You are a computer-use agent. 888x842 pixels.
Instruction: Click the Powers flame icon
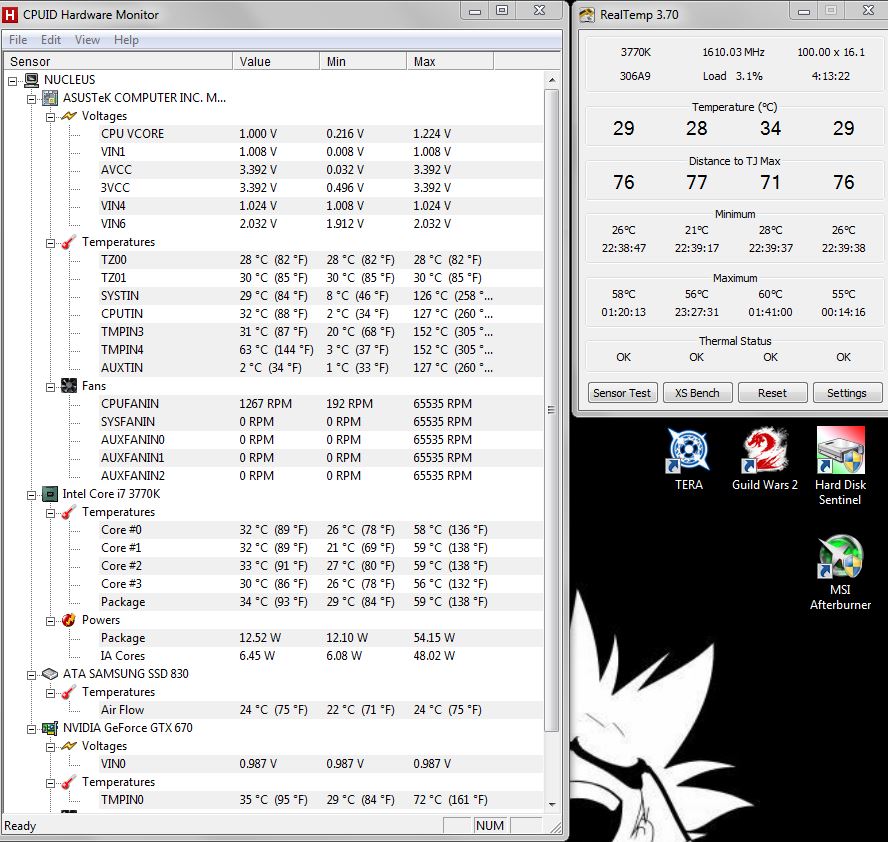pyautogui.click(x=69, y=620)
